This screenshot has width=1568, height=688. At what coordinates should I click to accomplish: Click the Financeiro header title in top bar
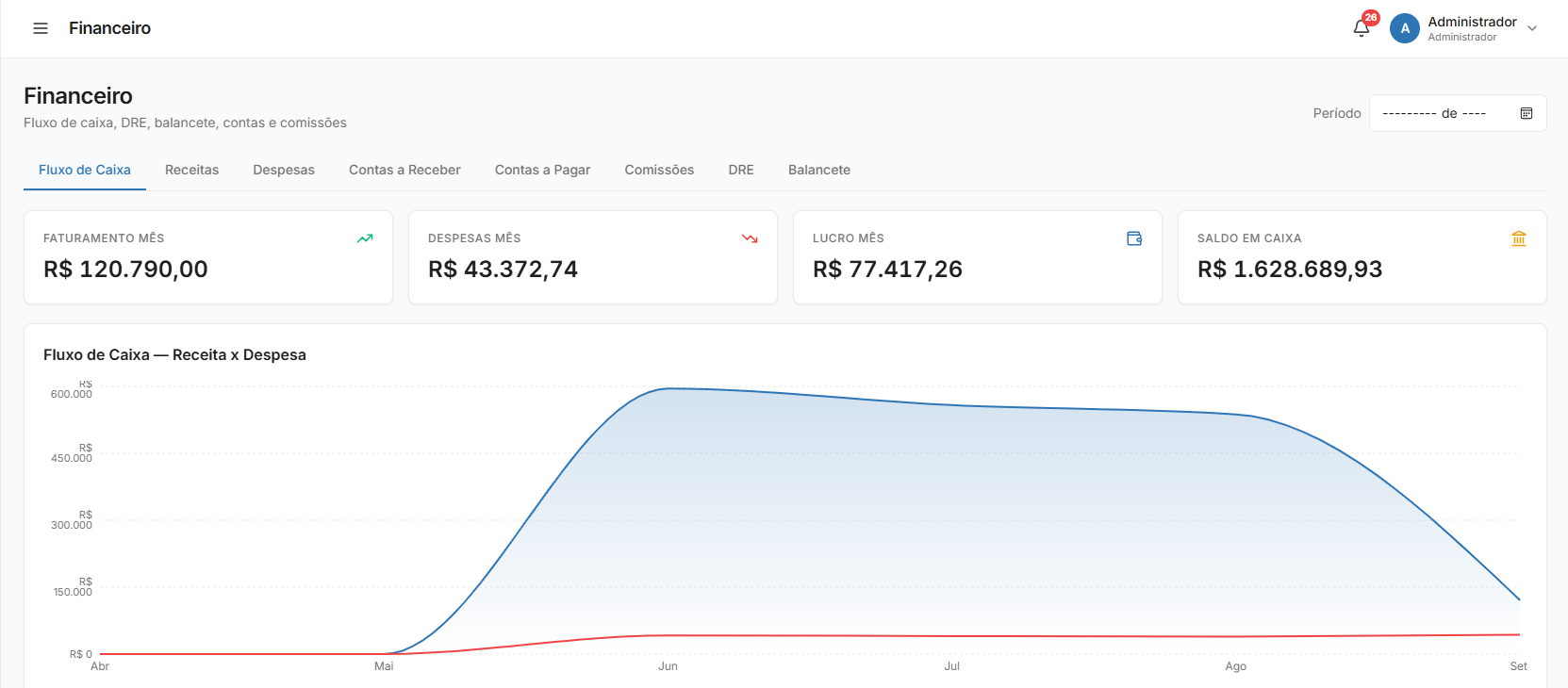[x=109, y=28]
